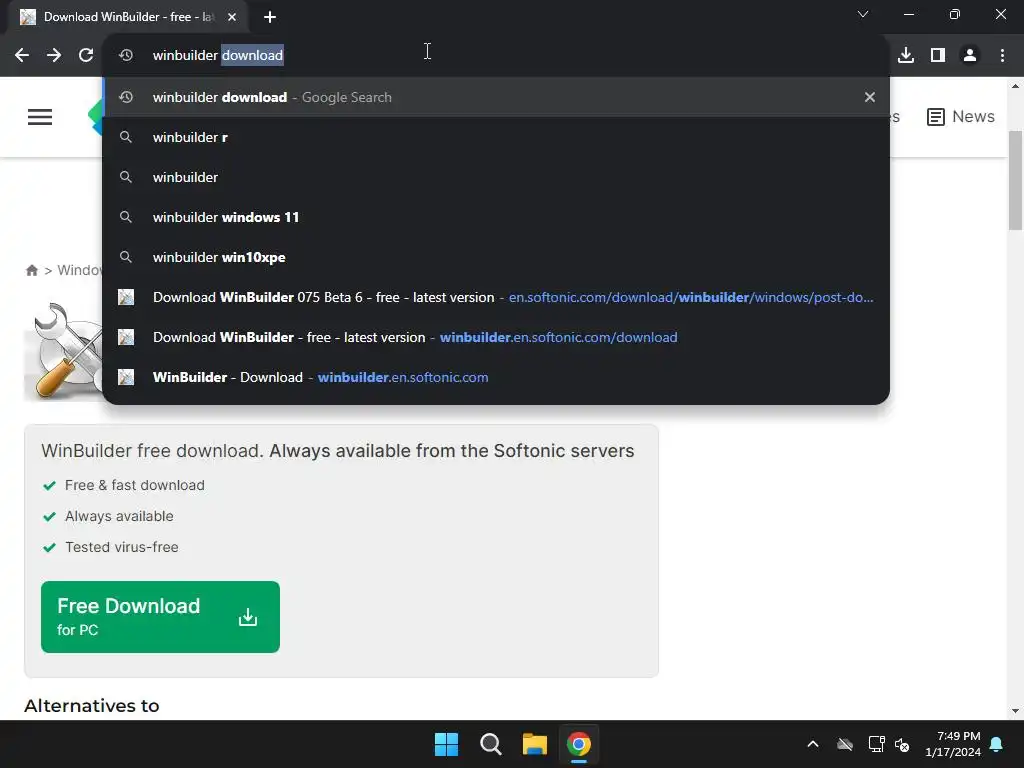
Task: Click the 'Always available' text
Action: (x=119, y=516)
